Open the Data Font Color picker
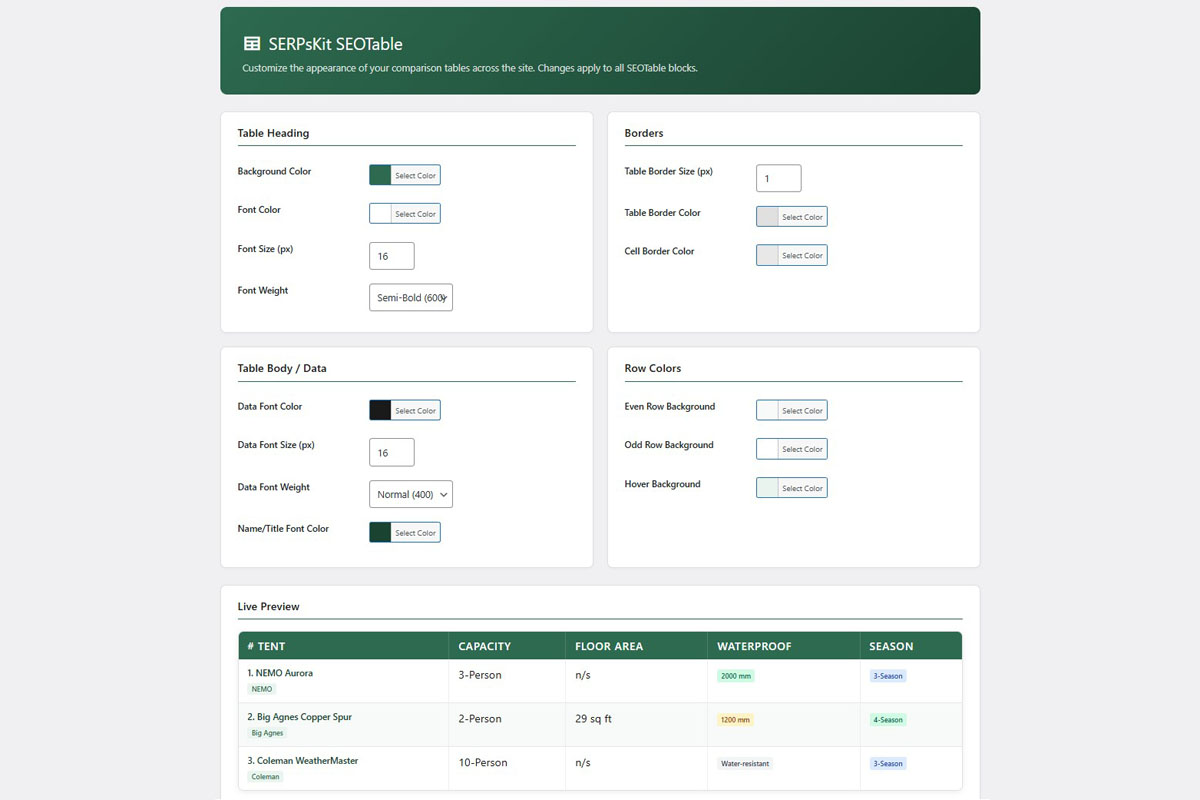The height and width of the screenshot is (800, 1200). [x=404, y=409]
